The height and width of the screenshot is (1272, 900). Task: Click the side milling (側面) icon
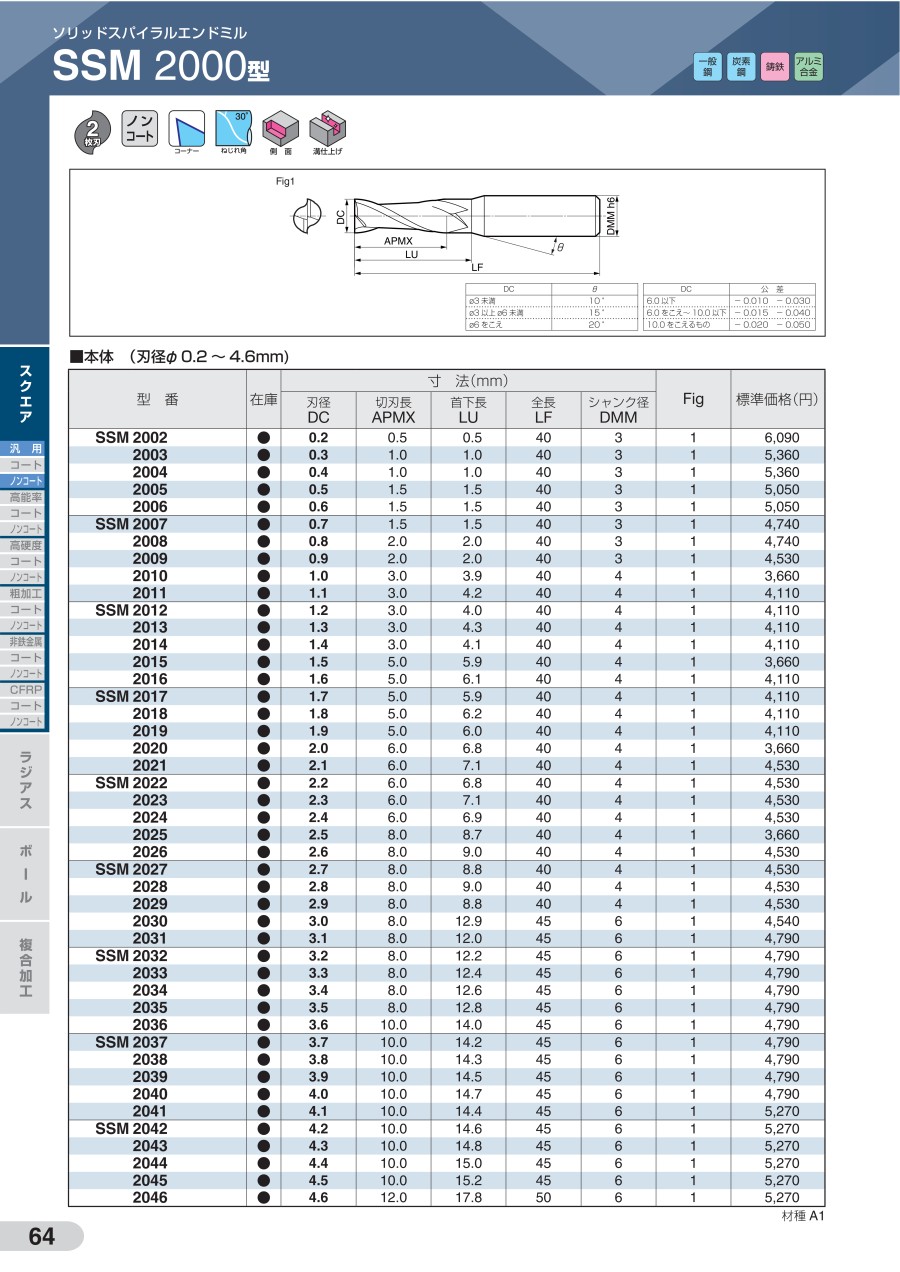coord(280,129)
